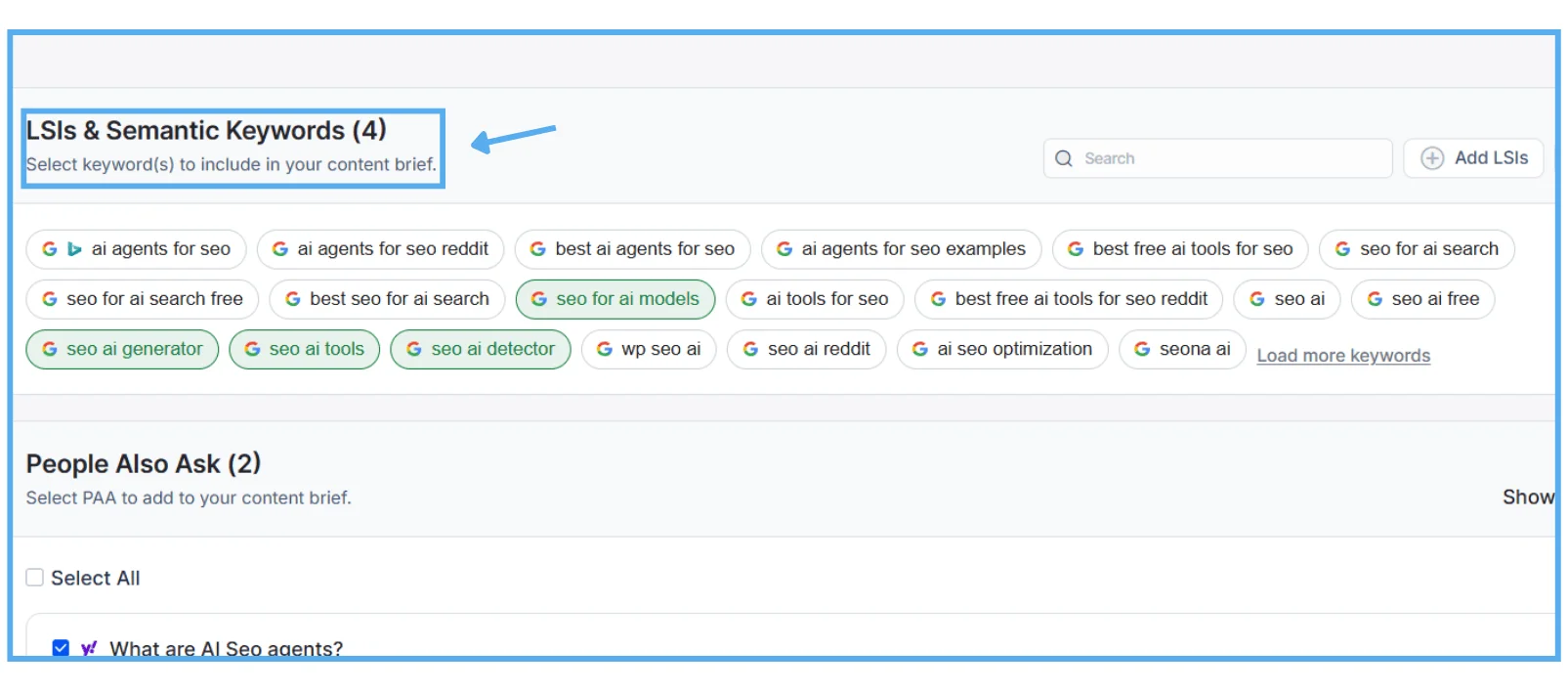Click the Yahoo icon beside "What are AI Seo agents?"

pyautogui.click(x=89, y=648)
